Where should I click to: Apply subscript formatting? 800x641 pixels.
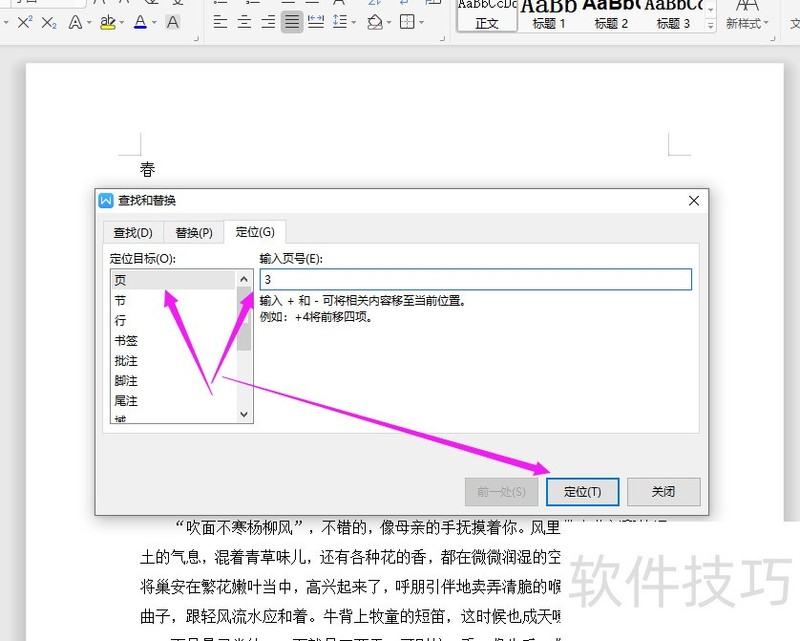click(x=49, y=22)
